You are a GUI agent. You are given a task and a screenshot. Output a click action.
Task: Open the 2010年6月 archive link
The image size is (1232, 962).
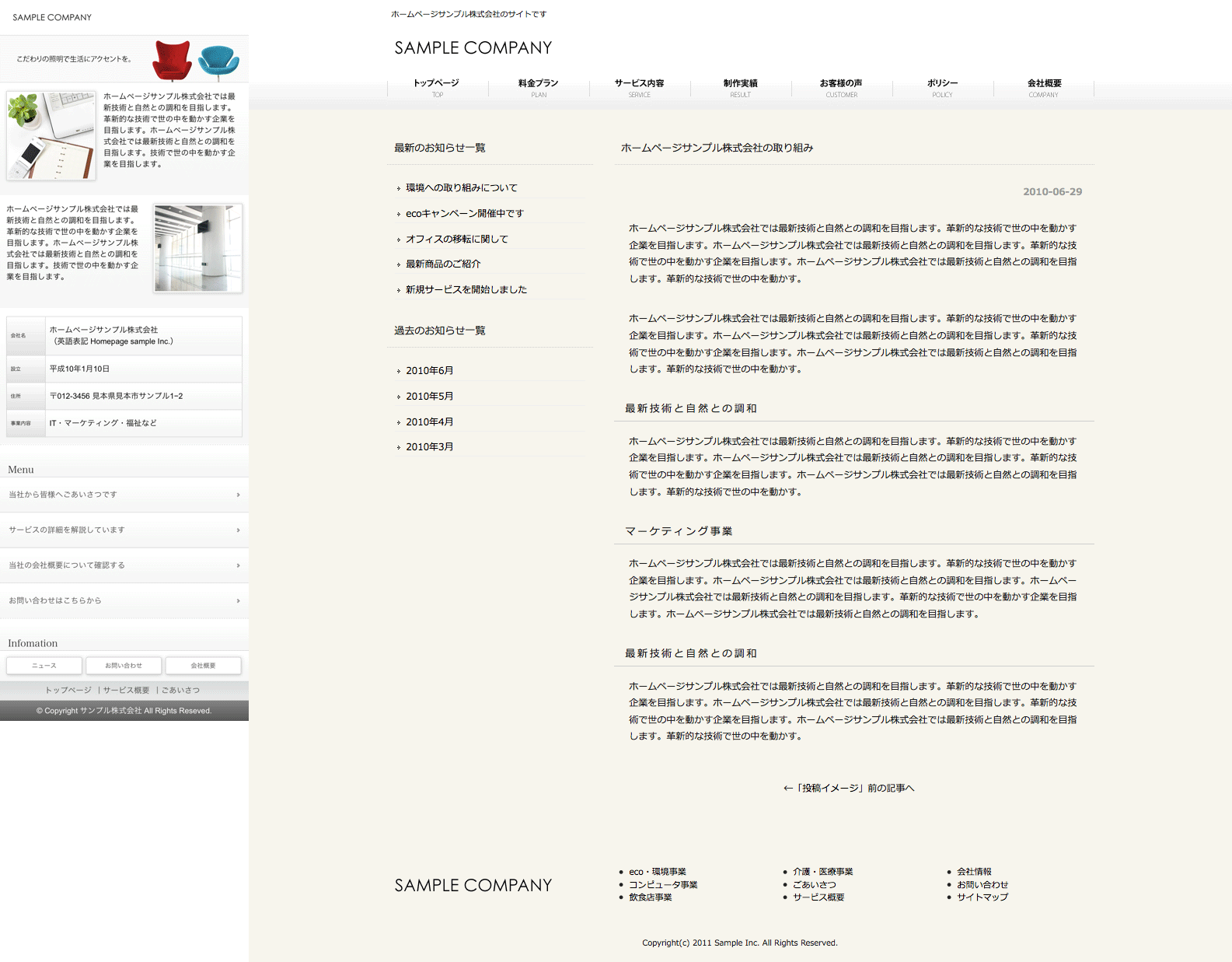(x=429, y=371)
